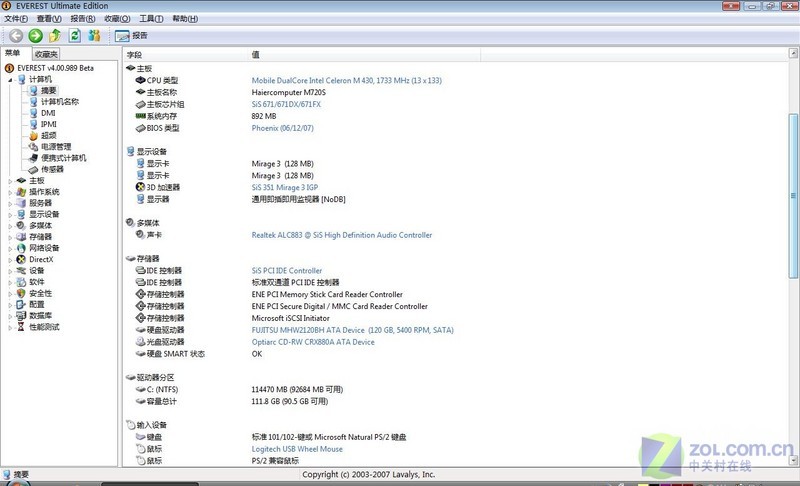Click the 设备 tree icon

click(21, 270)
